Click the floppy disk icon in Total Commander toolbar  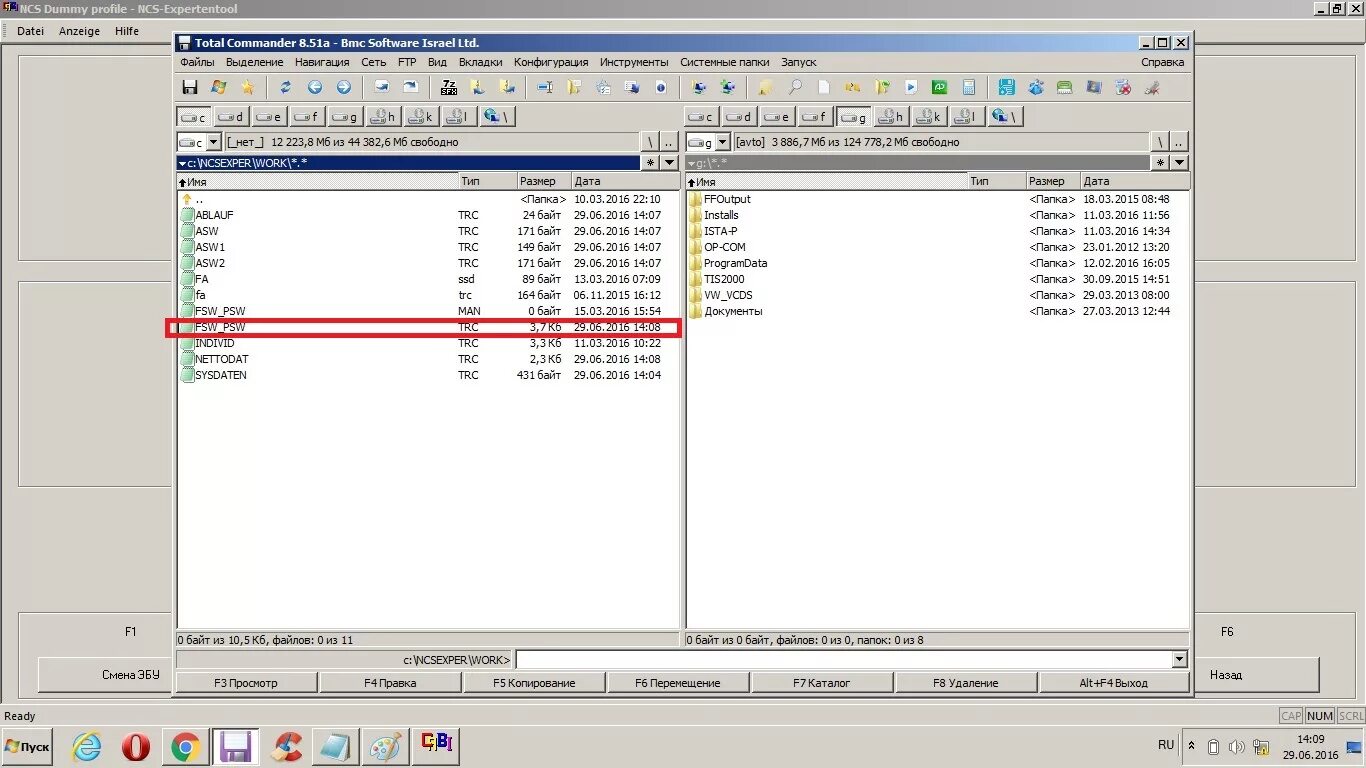point(190,88)
